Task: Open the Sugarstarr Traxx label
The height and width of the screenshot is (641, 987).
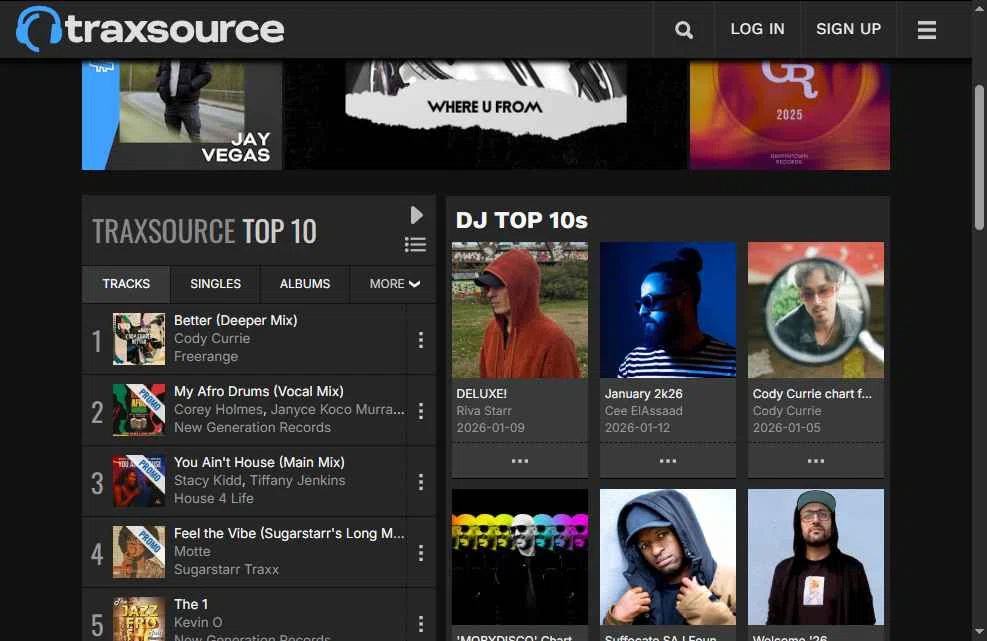Action: pos(226,570)
